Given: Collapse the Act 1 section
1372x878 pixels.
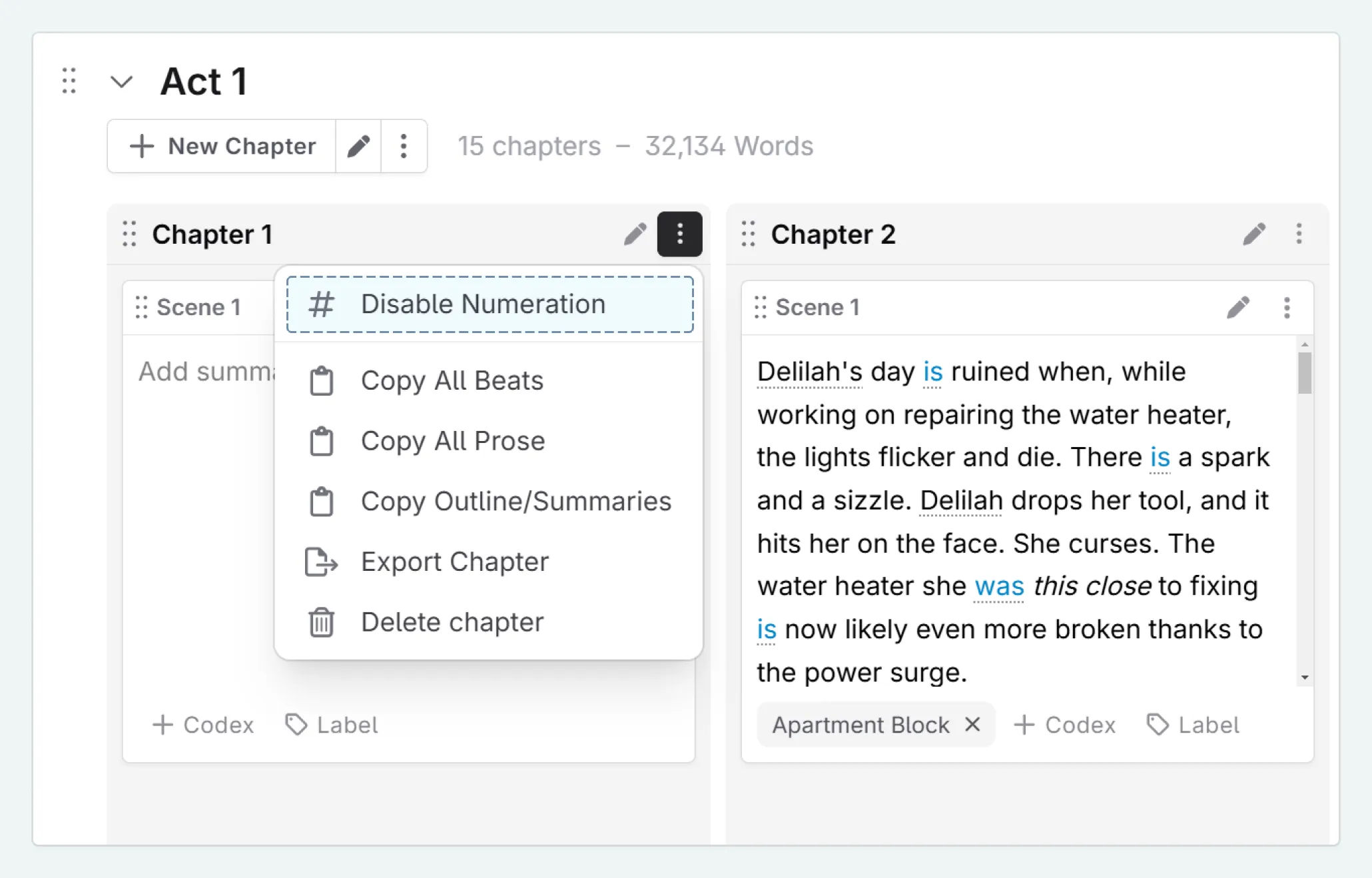Looking at the screenshot, I should (x=122, y=81).
